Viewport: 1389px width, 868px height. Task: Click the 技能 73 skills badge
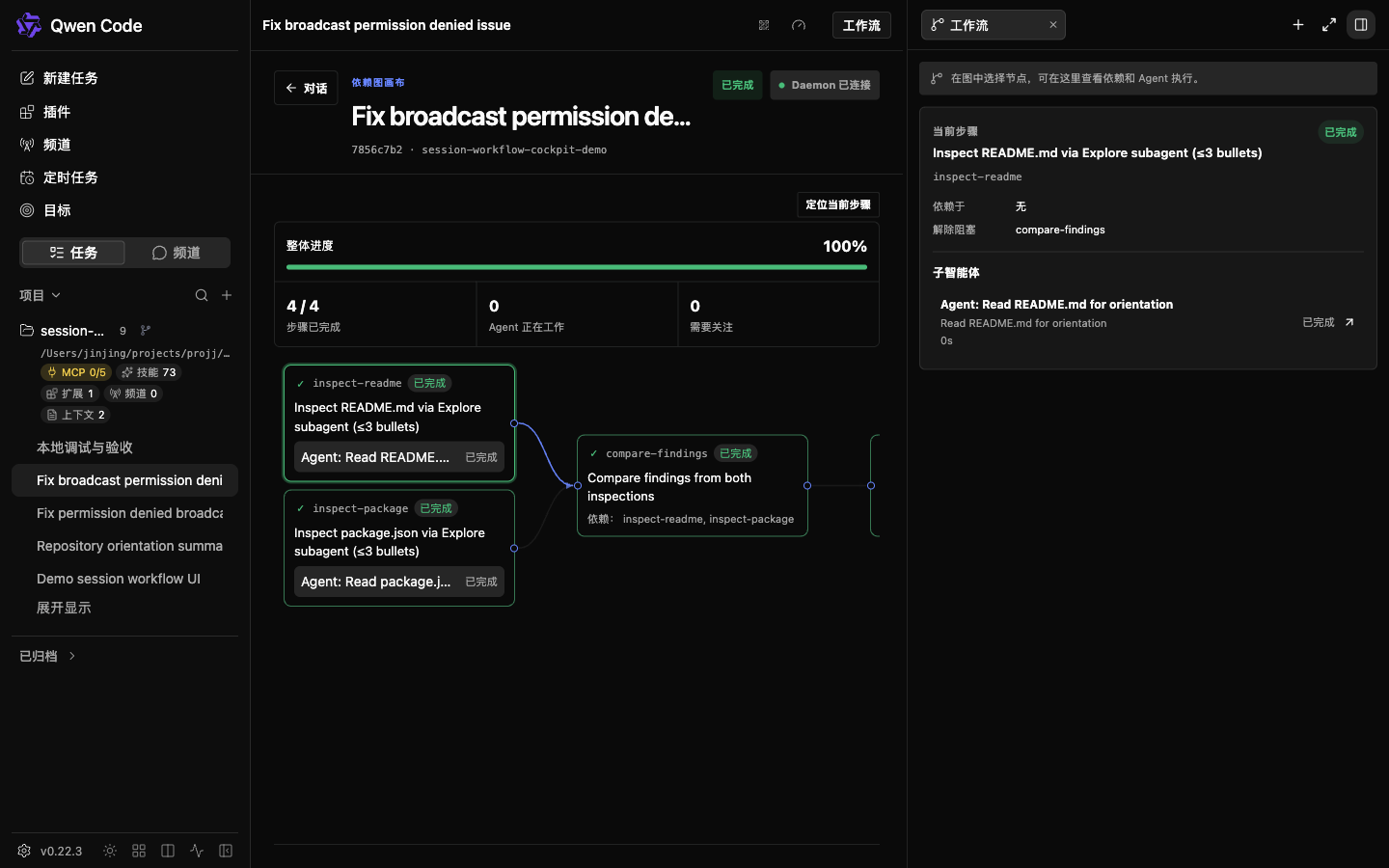pyautogui.click(x=150, y=372)
